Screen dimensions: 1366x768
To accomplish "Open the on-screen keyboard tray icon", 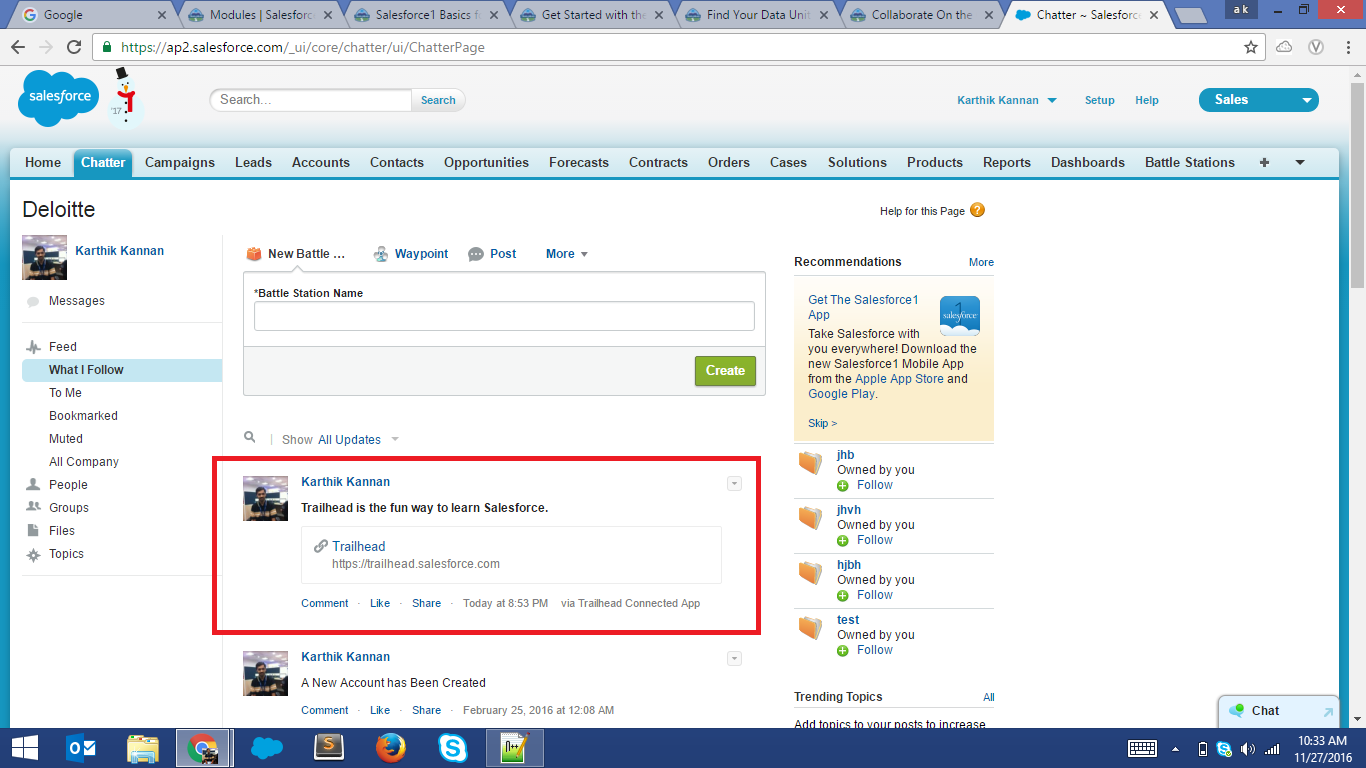I will click(1143, 749).
